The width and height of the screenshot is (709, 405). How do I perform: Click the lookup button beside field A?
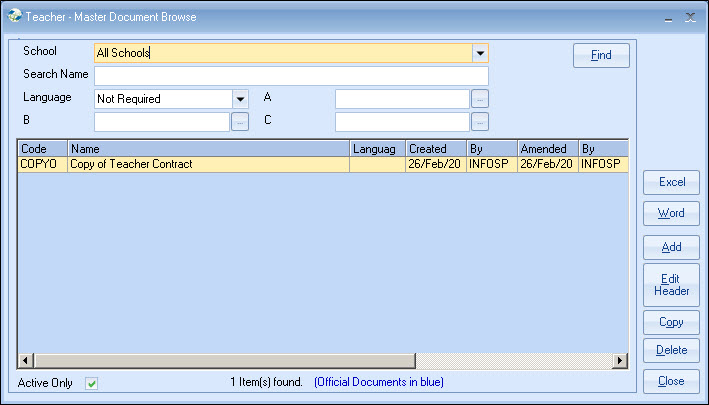[480, 99]
